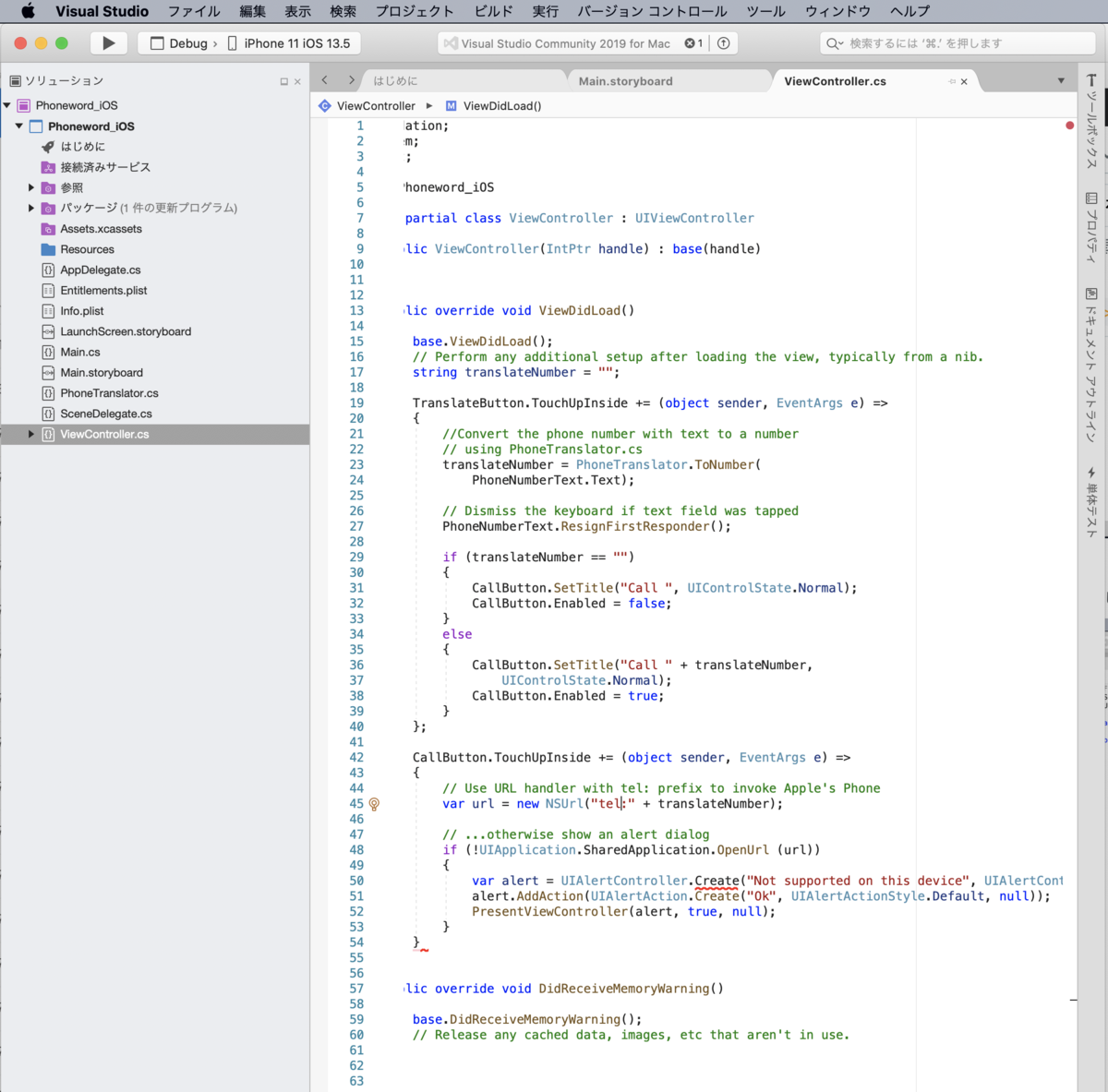Click the update arrow icon in status bar
The image size is (1108, 1092).
pyautogui.click(x=724, y=43)
